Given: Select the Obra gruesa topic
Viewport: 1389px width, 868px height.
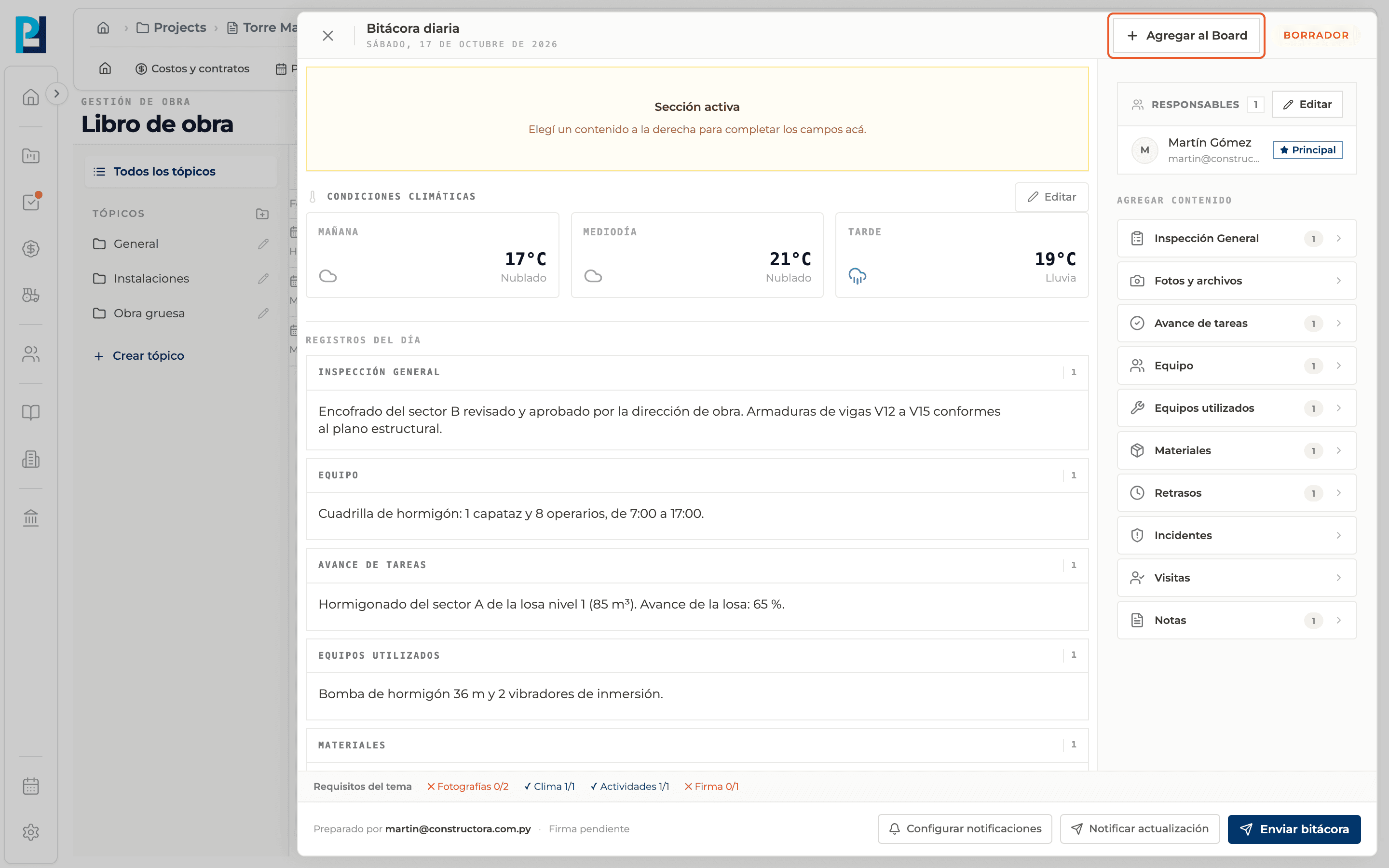Looking at the screenshot, I should [x=149, y=313].
